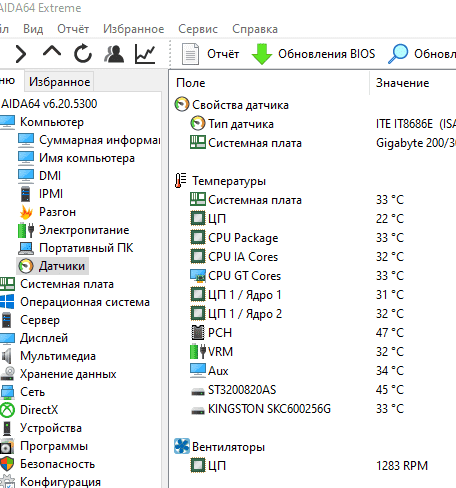Click the Gigabyte 200/3 motherboard value
Screen dimensions: 456x488
[x=416, y=143]
